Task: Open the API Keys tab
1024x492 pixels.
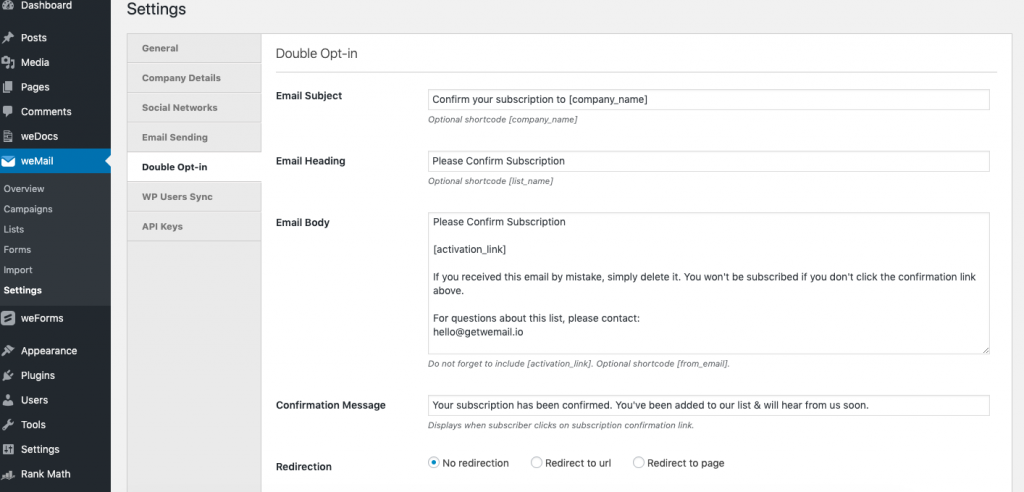Action: pos(194,227)
